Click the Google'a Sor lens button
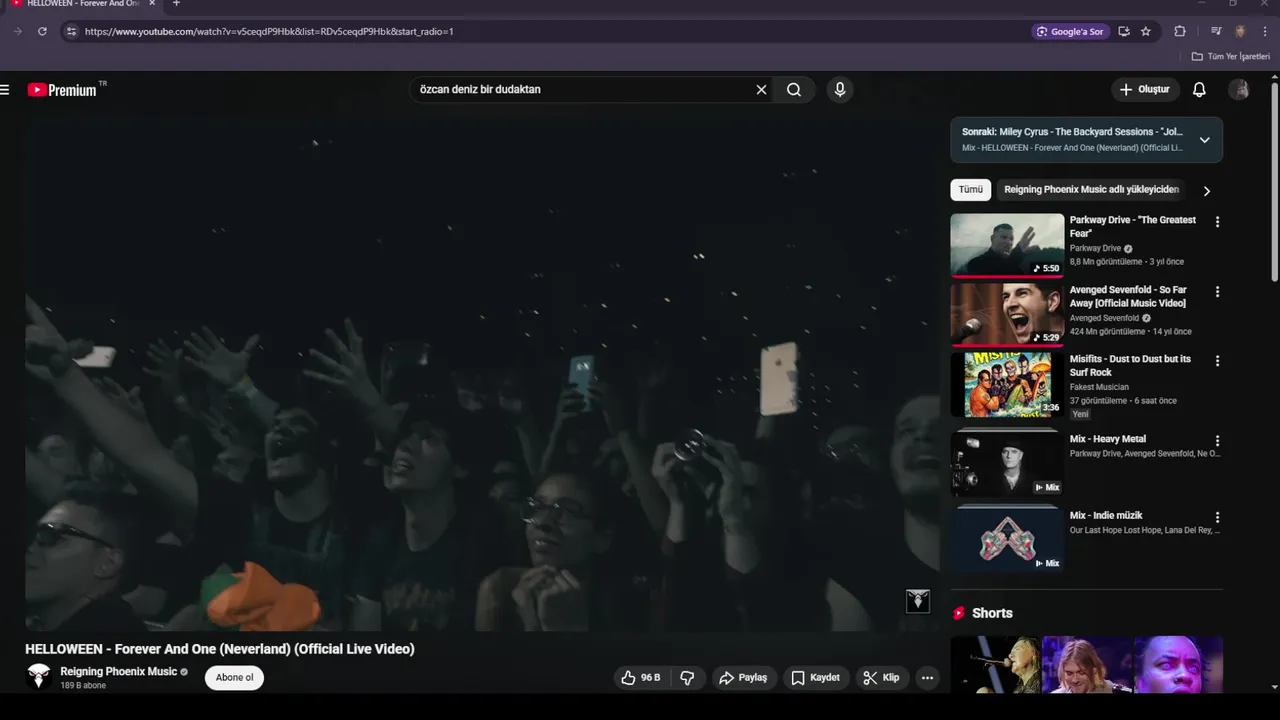The height and width of the screenshot is (720, 1280). 1071,31
